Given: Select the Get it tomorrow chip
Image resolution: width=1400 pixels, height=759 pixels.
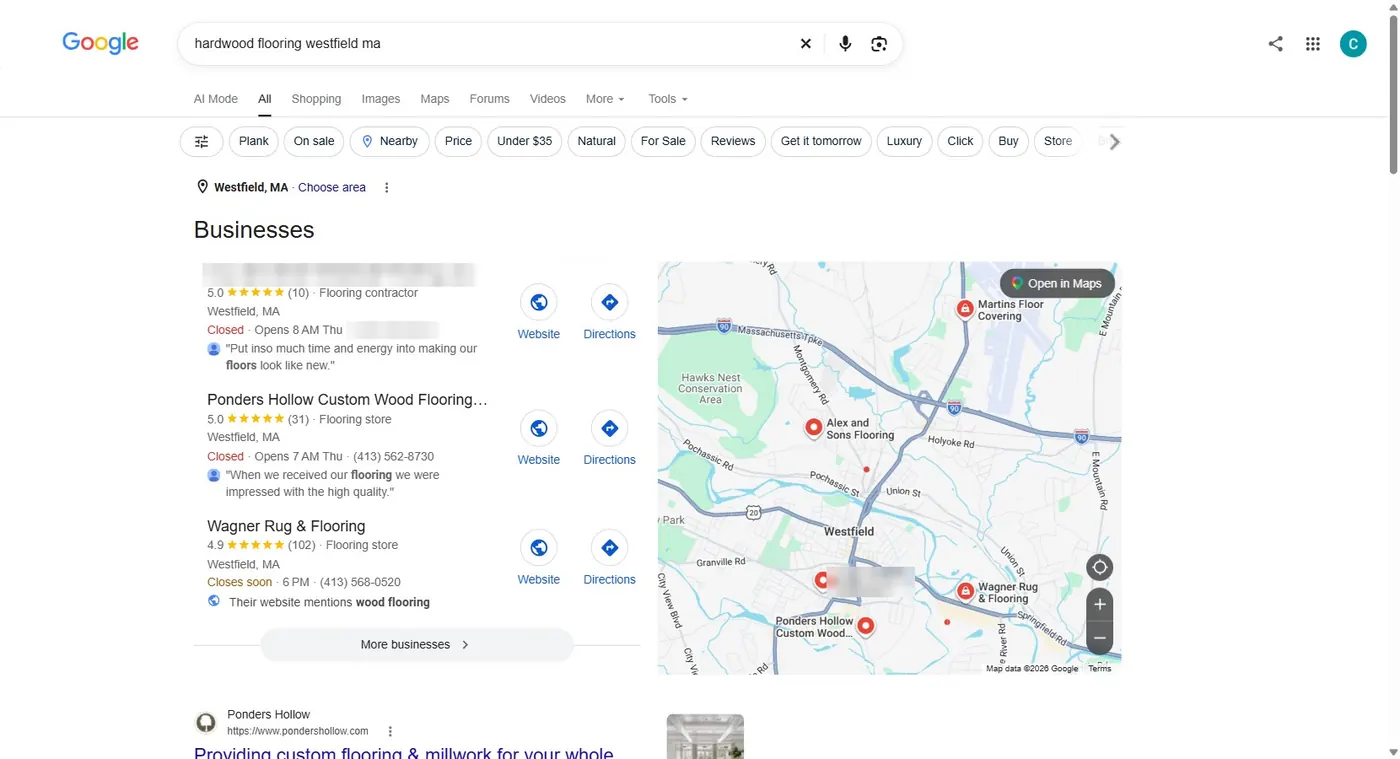Looking at the screenshot, I should pos(821,141).
